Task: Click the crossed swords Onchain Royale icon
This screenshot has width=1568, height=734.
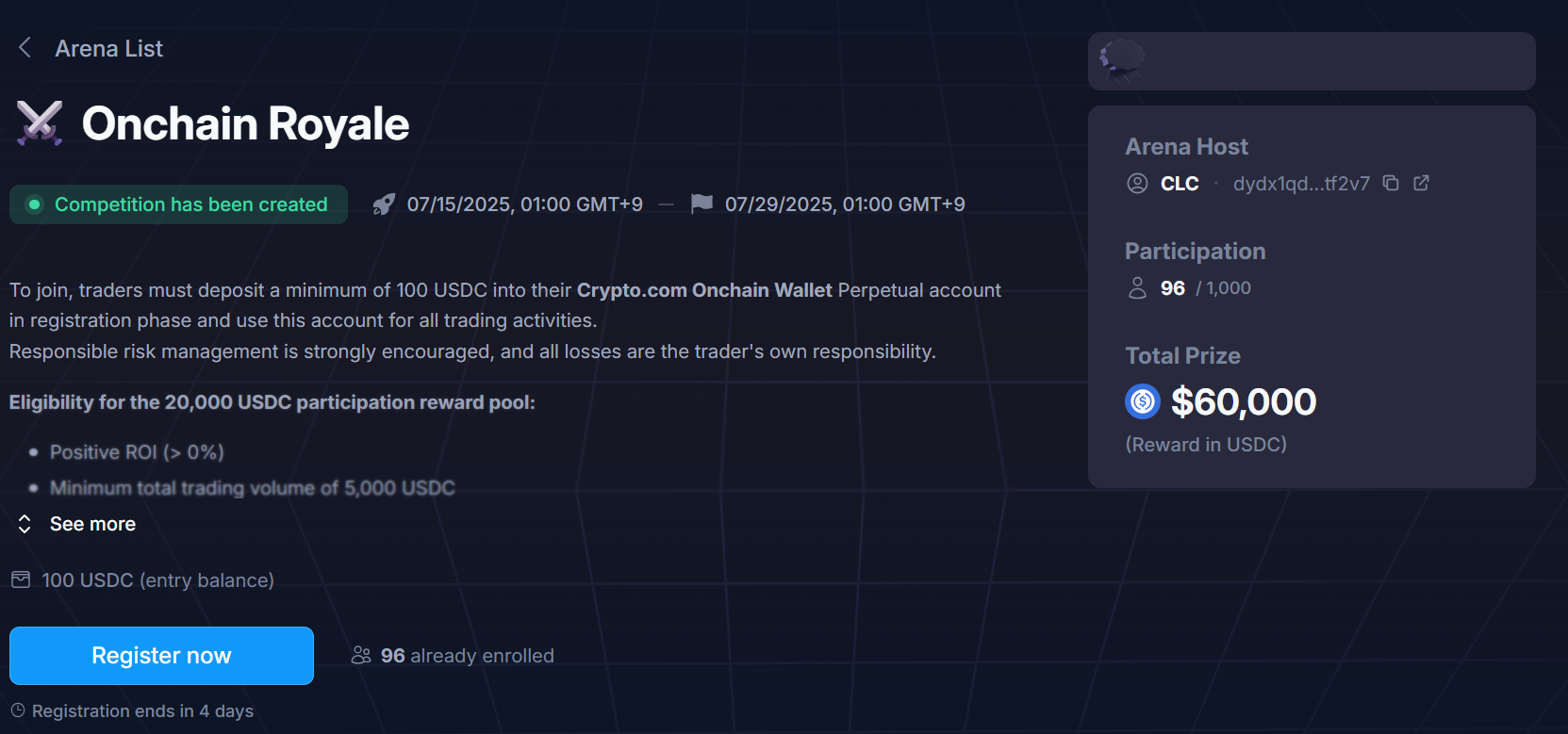Action: (x=40, y=123)
